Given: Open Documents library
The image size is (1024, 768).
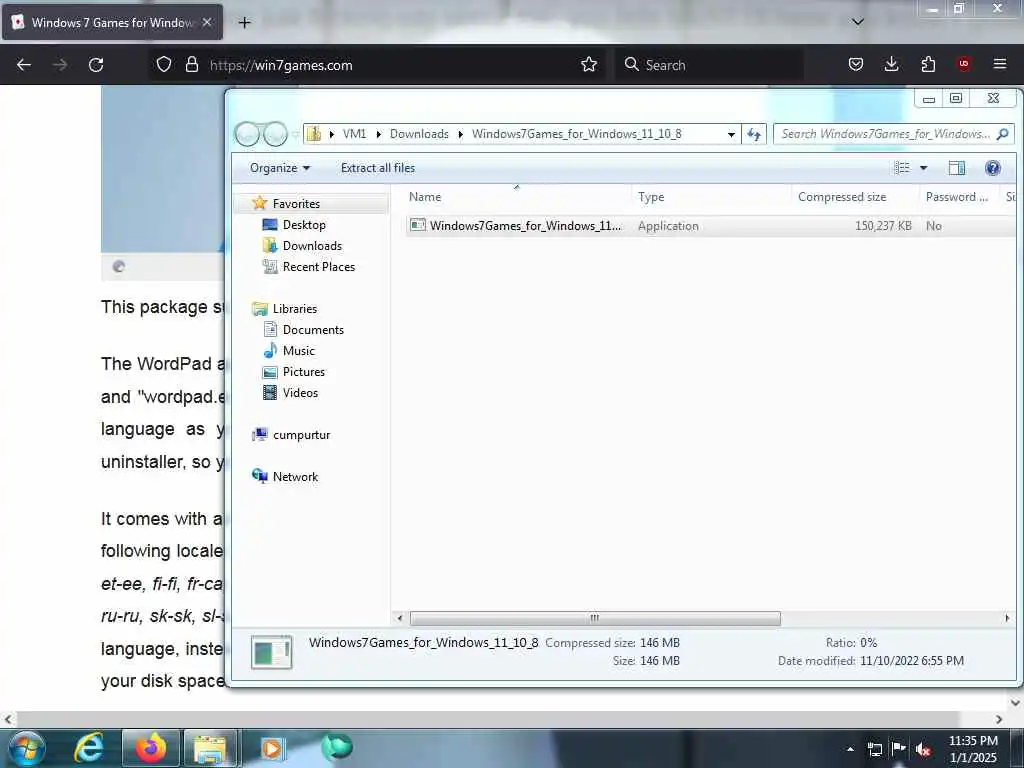Looking at the screenshot, I should [313, 330].
